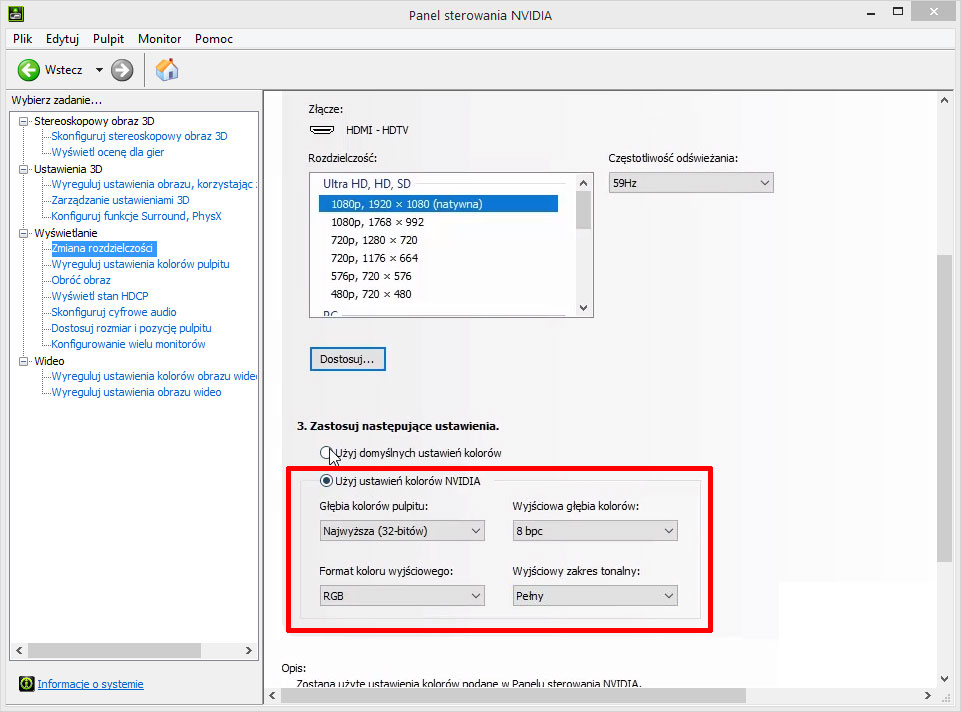Image resolution: width=961 pixels, height=712 pixels.
Task: Open the Pomoc menu
Action: pos(214,39)
